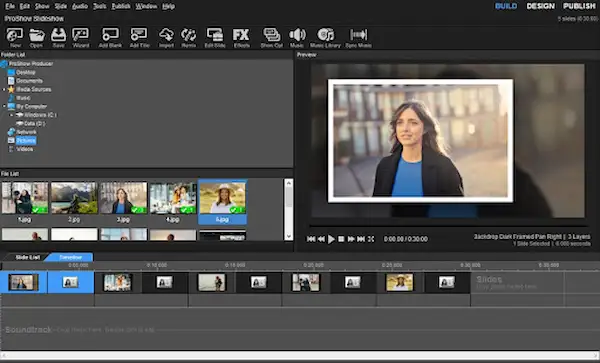The height and width of the screenshot is (363, 600).
Task: Click the Remix toolbar icon
Action: (x=189, y=38)
